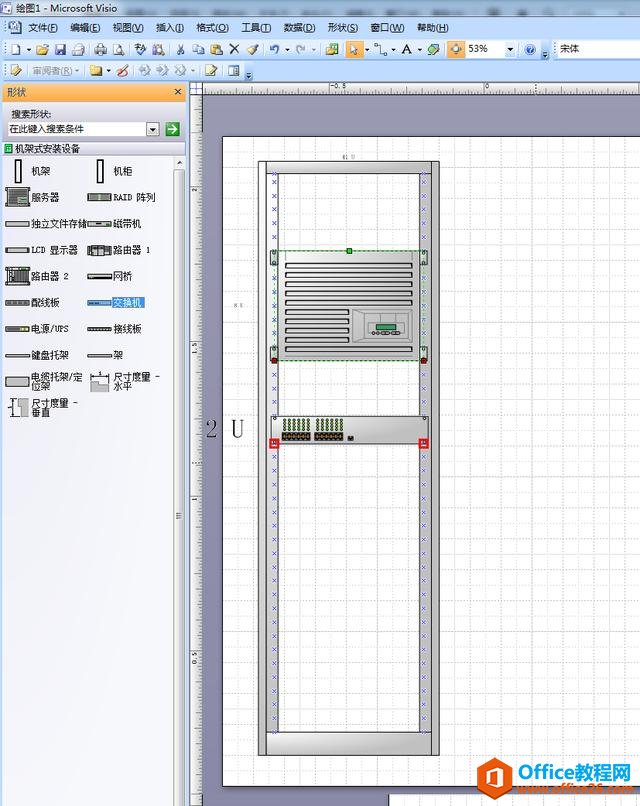Screen dimensions: 640x806
Task: Select the server device in the rack
Action: coord(348,305)
